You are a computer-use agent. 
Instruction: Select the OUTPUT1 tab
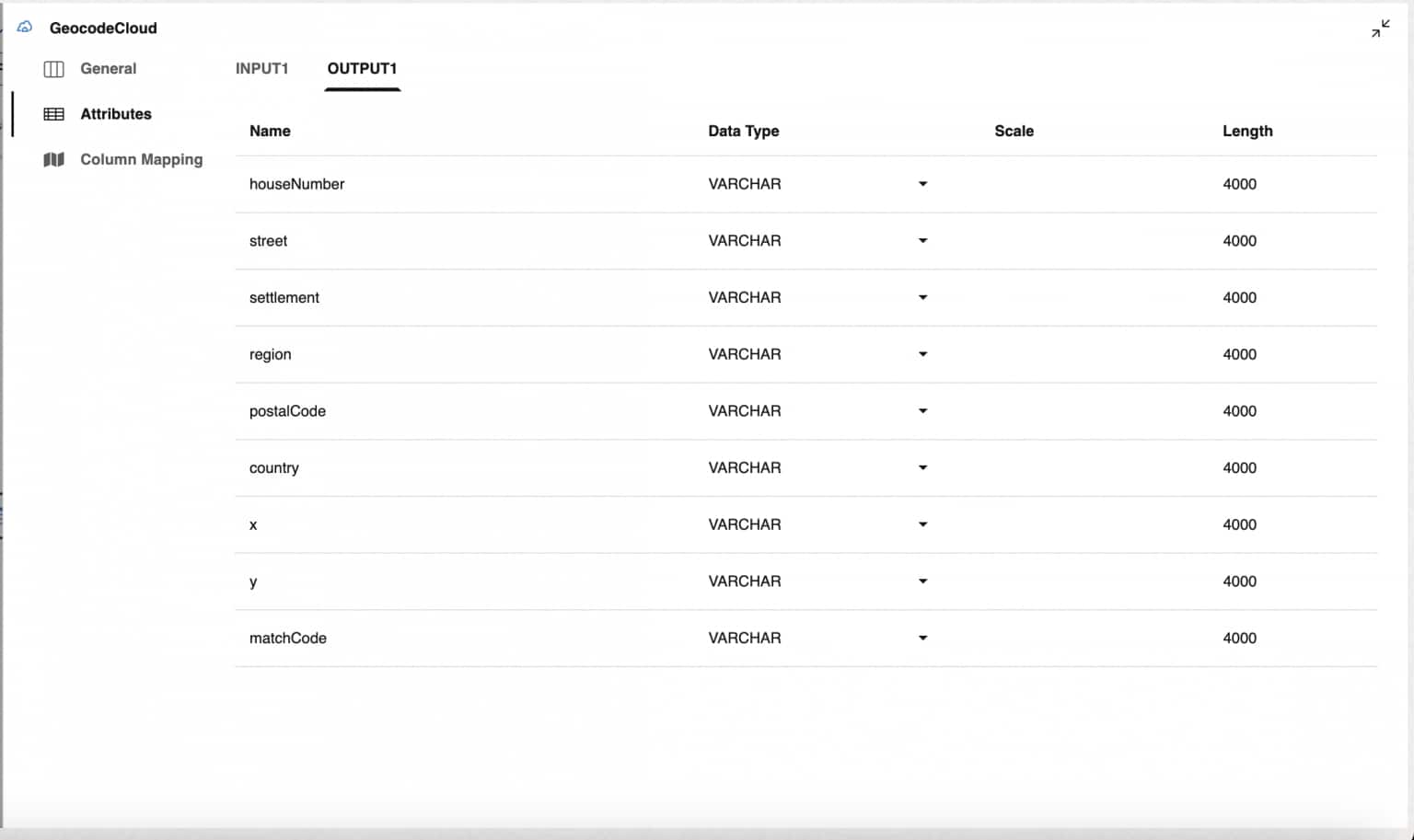coord(362,67)
